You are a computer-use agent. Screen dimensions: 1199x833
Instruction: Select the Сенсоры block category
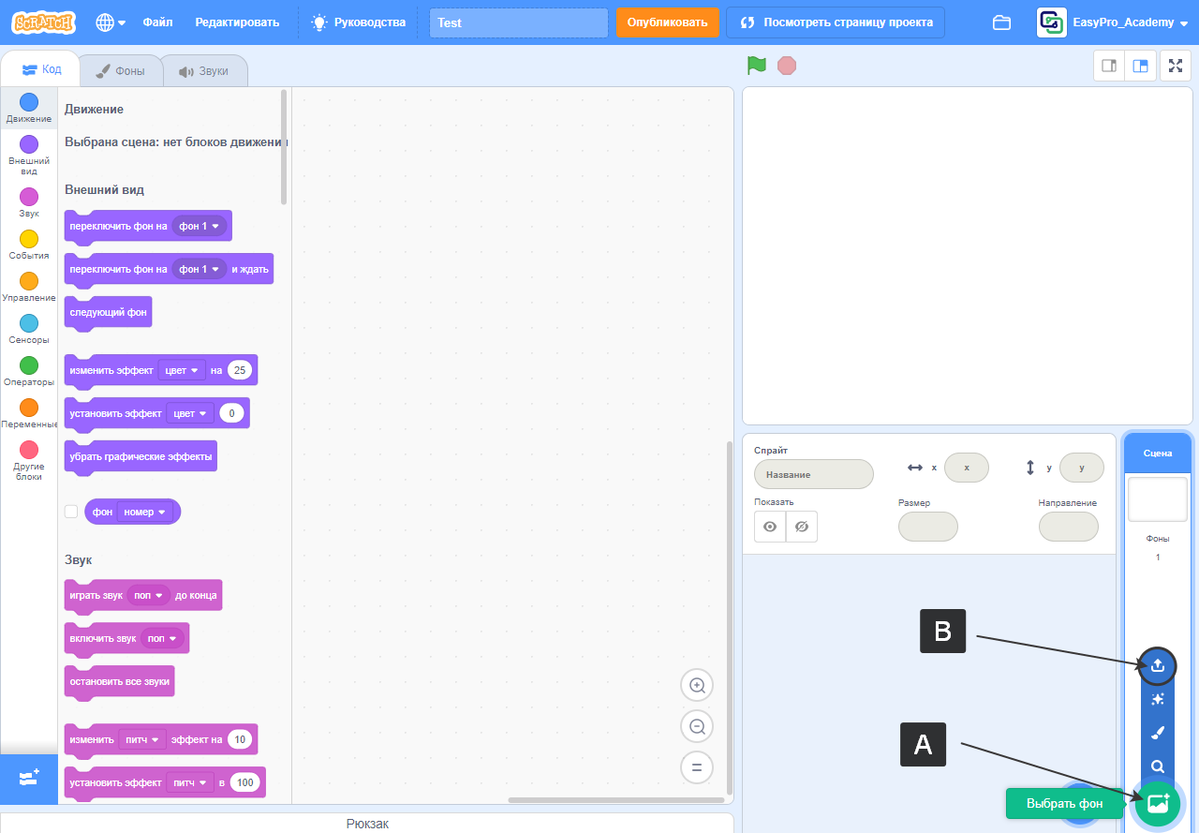pos(29,329)
